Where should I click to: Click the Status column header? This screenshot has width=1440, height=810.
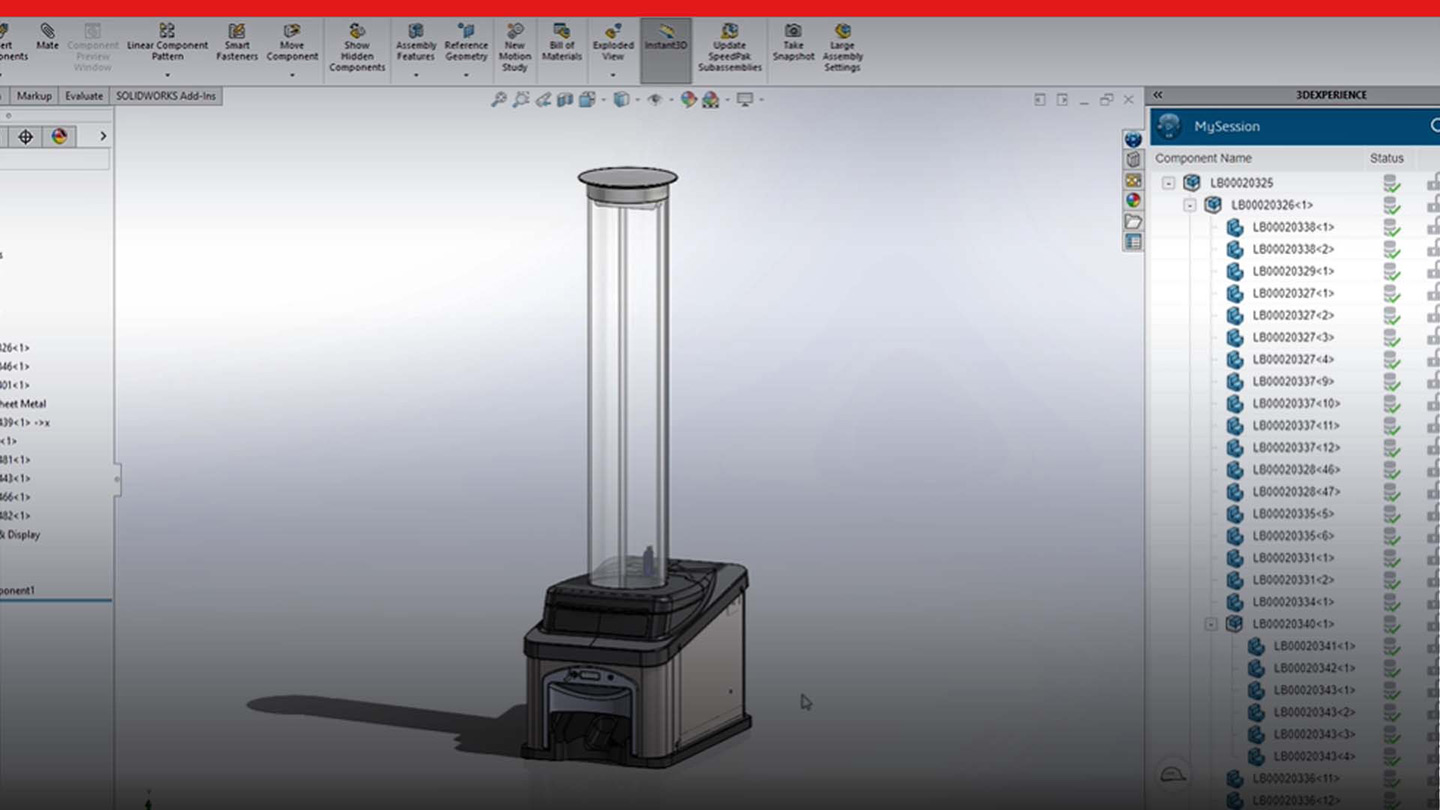(x=1387, y=158)
